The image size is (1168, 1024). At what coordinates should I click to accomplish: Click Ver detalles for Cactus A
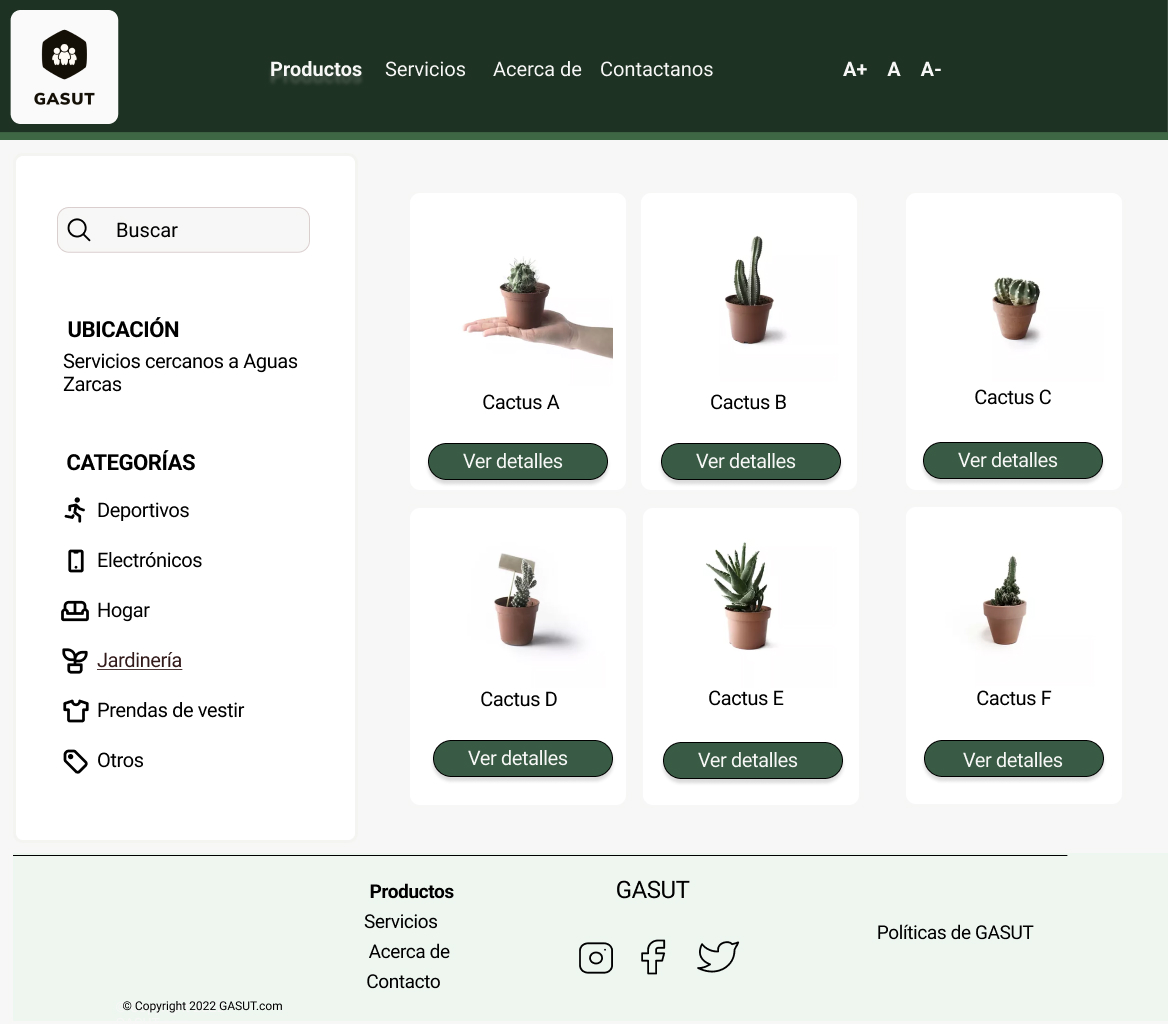[x=517, y=461]
